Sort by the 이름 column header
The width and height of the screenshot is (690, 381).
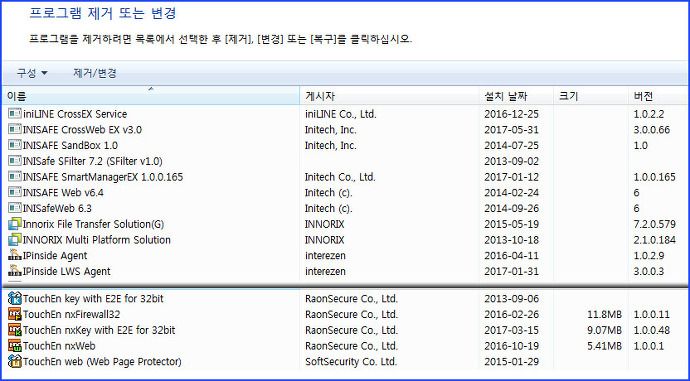click(x=151, y=96)
